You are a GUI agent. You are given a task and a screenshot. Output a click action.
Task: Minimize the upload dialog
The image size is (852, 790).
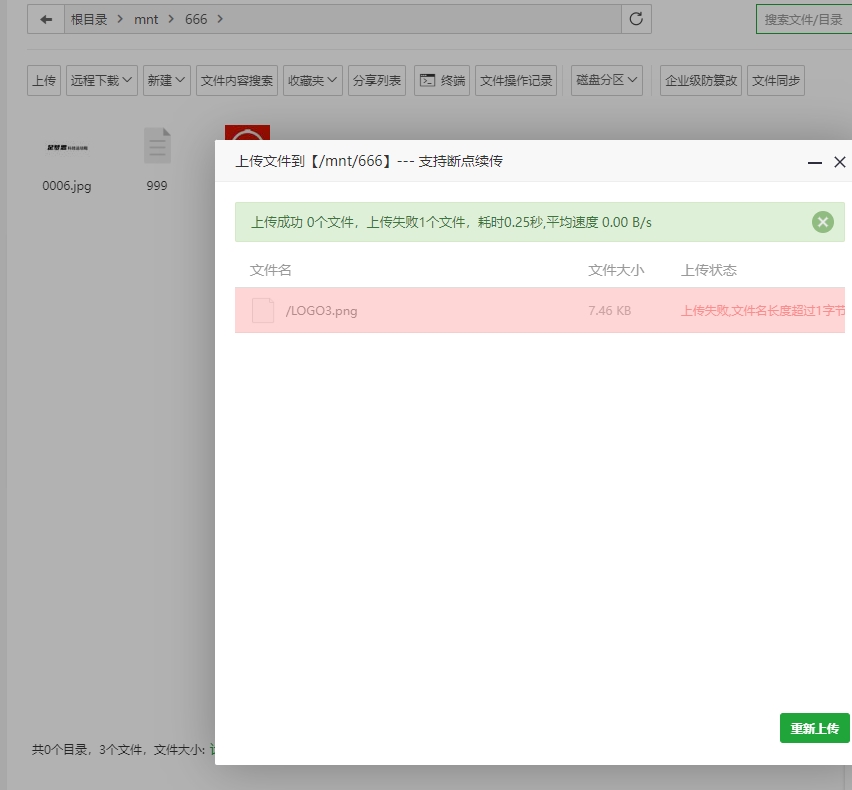click(816, 161)
